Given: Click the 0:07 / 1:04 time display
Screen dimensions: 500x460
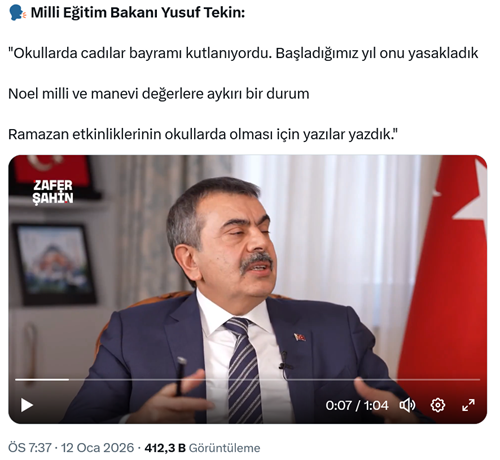Looking at the screenshot, I should (357, 405).
